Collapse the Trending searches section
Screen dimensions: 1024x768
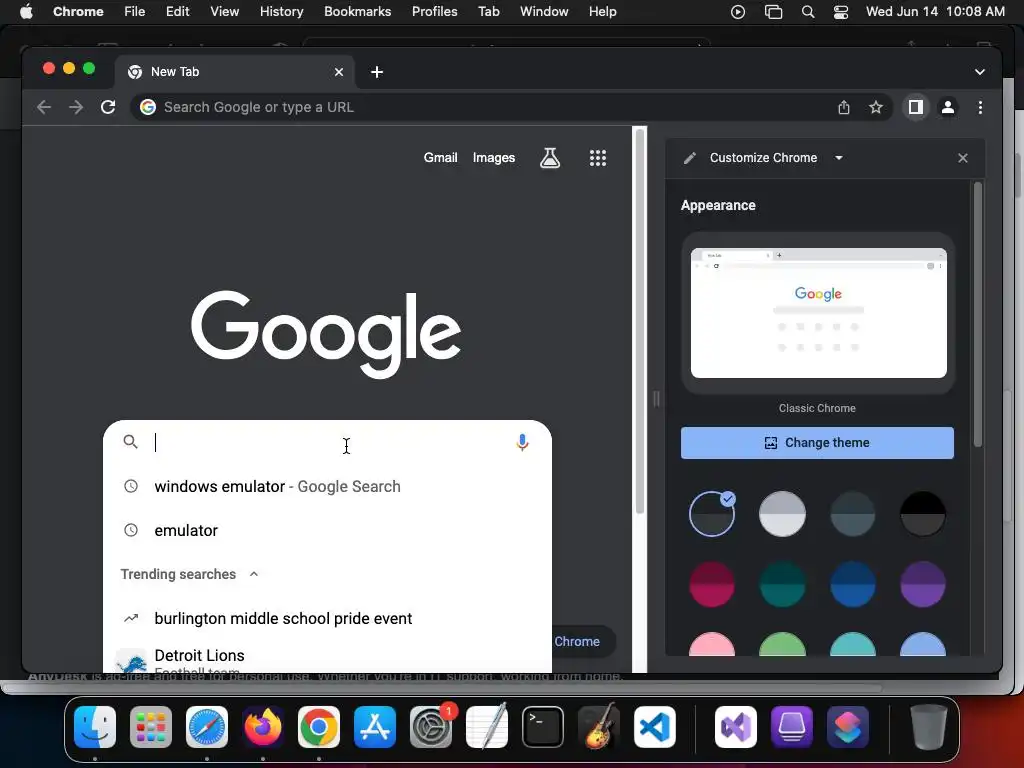click(254, 574)
